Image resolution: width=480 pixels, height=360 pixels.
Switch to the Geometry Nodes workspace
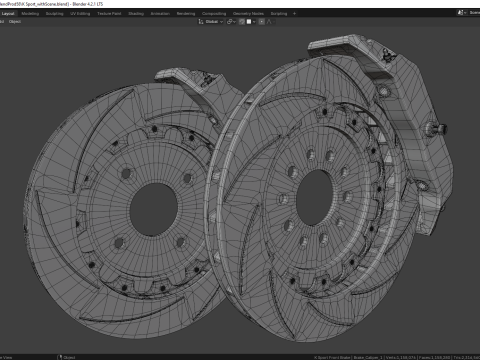click(248, 14)
